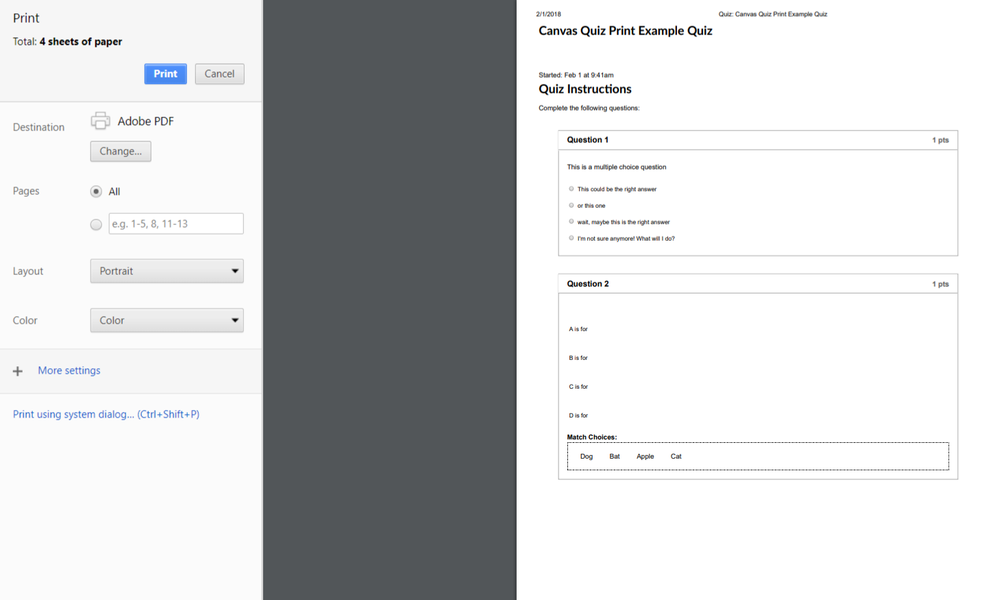999x600 pixels.
Task: Click the Apple match choice
Action: (645, 456)
